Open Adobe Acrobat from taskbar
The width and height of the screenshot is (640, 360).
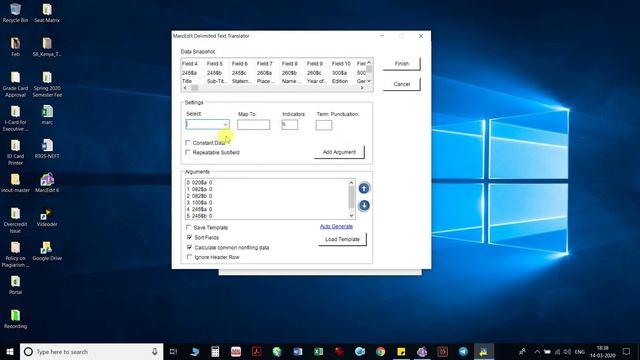(257, 351)
